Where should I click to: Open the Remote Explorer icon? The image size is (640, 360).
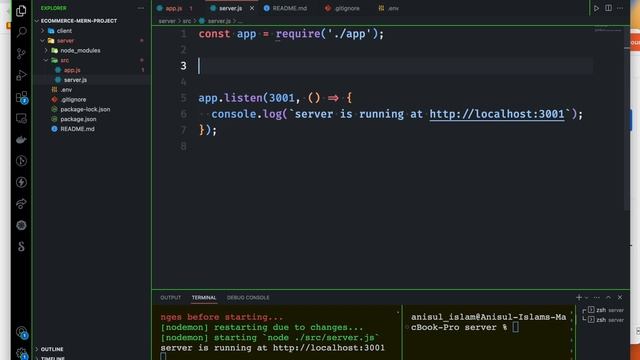21,118
